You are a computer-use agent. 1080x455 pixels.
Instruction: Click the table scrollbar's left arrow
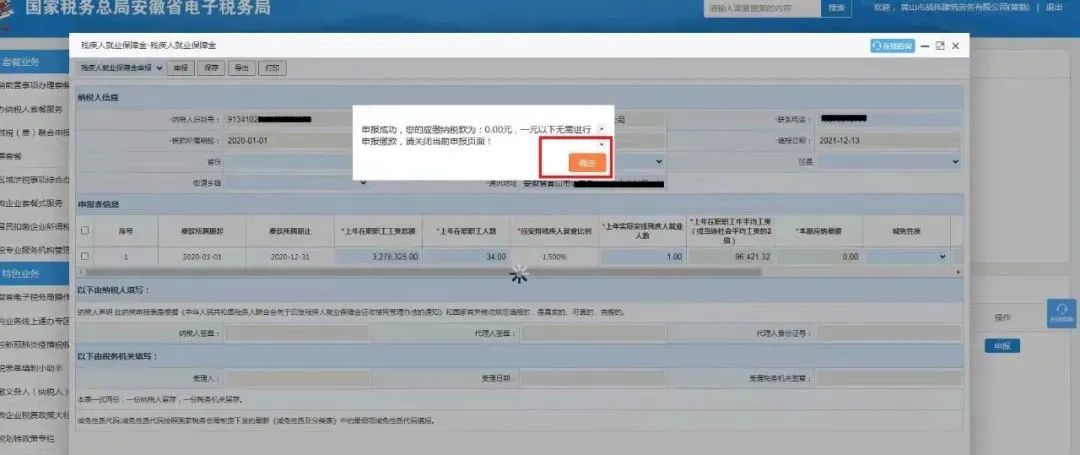click(x=79, y=272)
